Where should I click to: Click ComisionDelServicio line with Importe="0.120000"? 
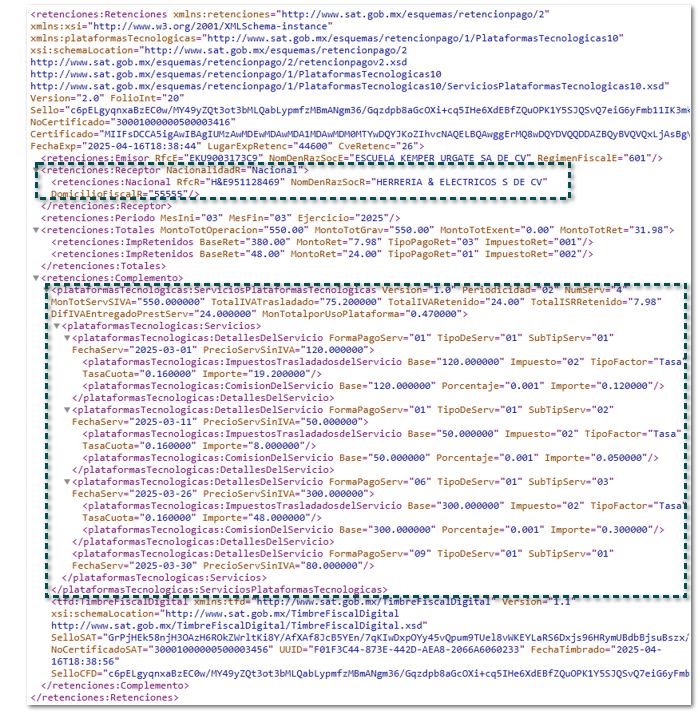(373, 386)
